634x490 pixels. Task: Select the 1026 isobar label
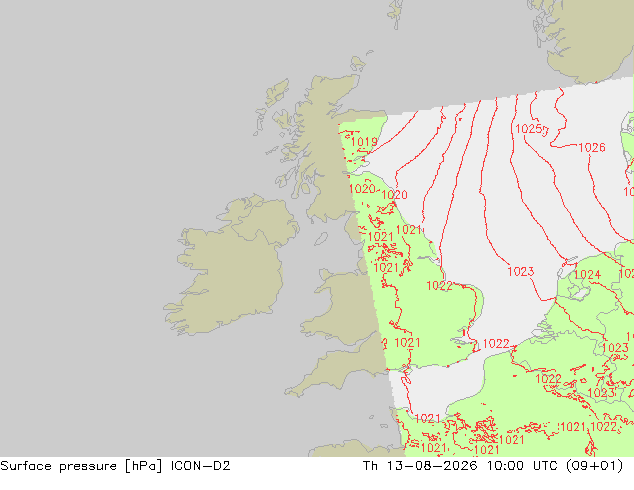click(592, 148)
